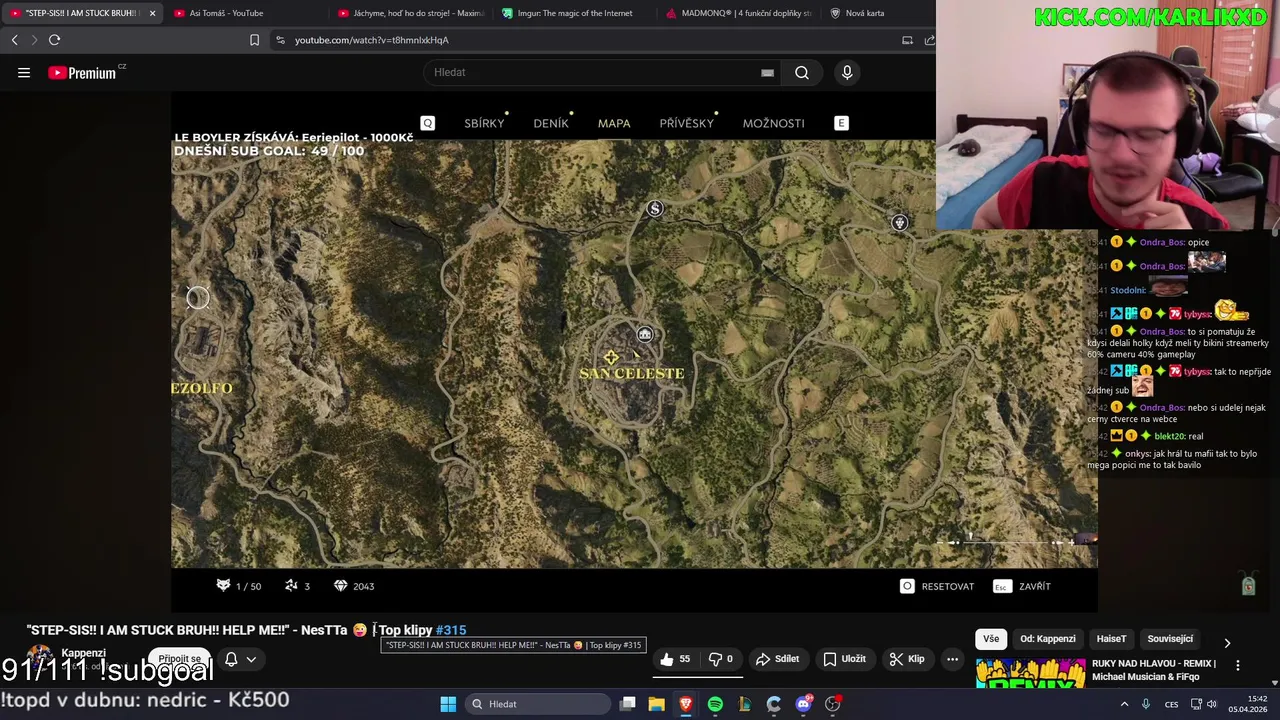Viewport: 1280px width, 720px height.
Task: Click the SAN CELESTE town label
Action: pyautogui.click(x=632, y=374)
